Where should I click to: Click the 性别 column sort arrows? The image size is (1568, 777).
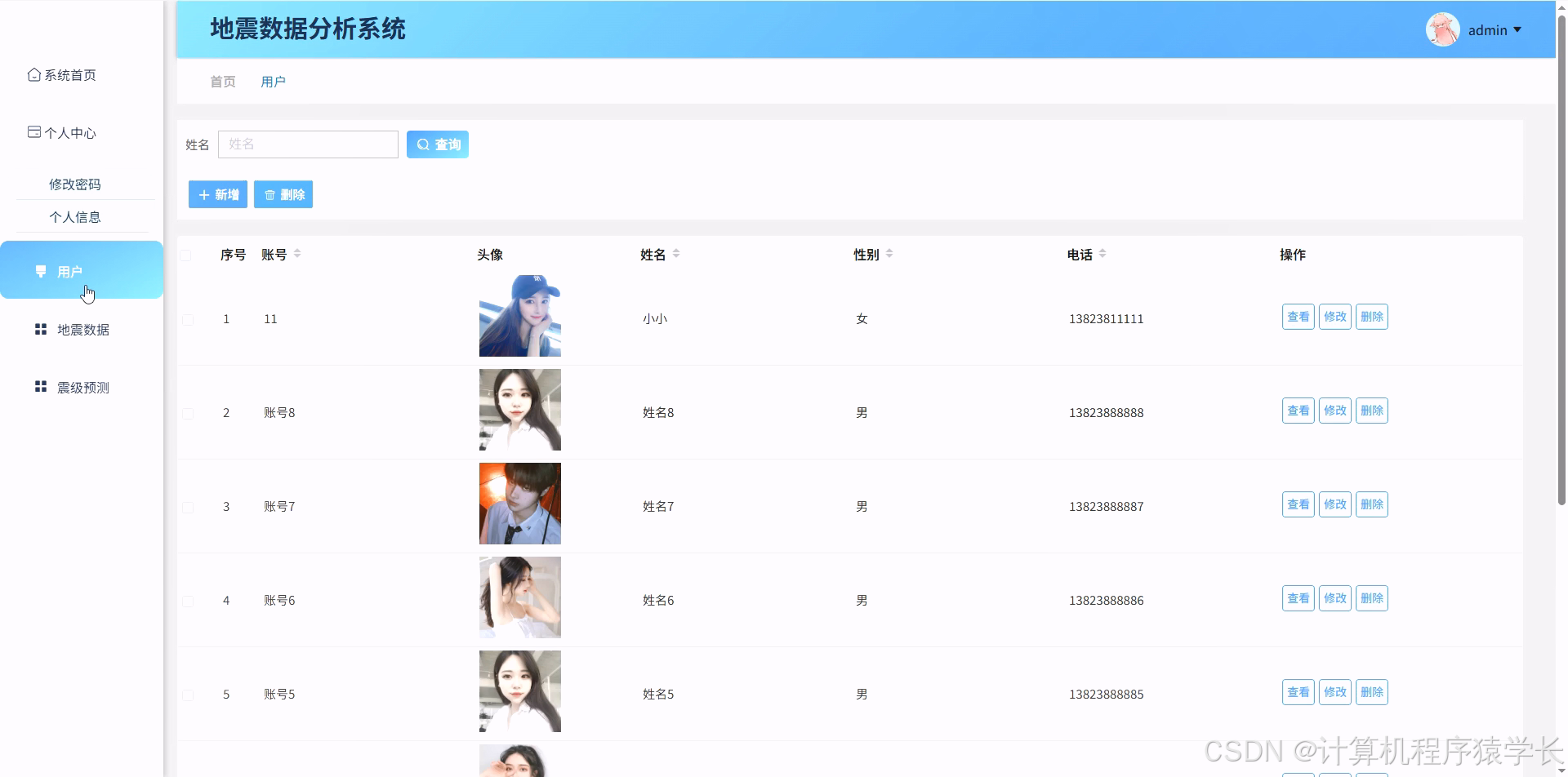889,254
